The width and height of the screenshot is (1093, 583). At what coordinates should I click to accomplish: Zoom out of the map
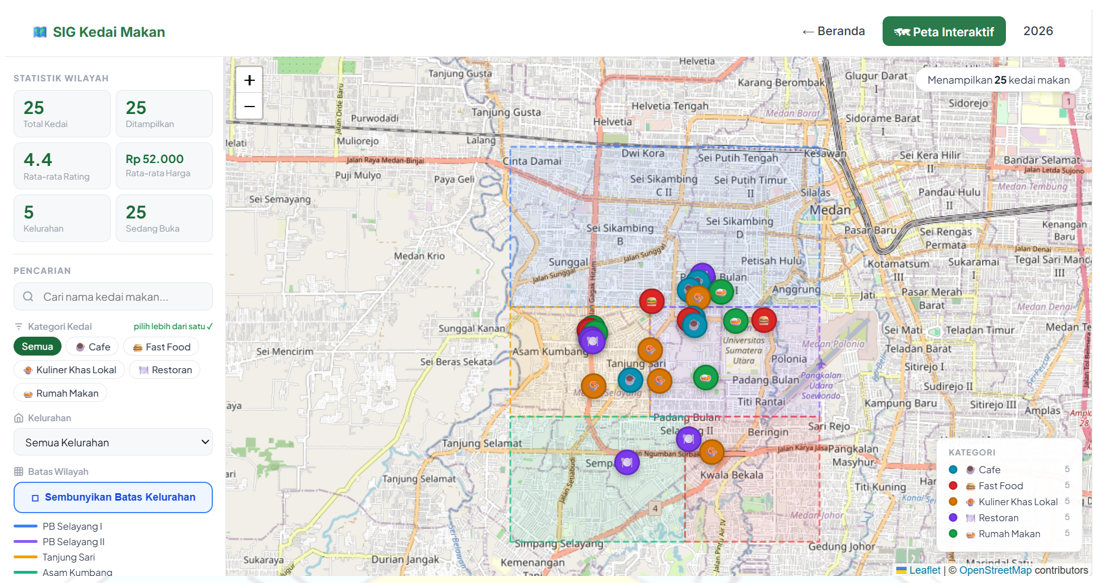(x=249, y=106)
